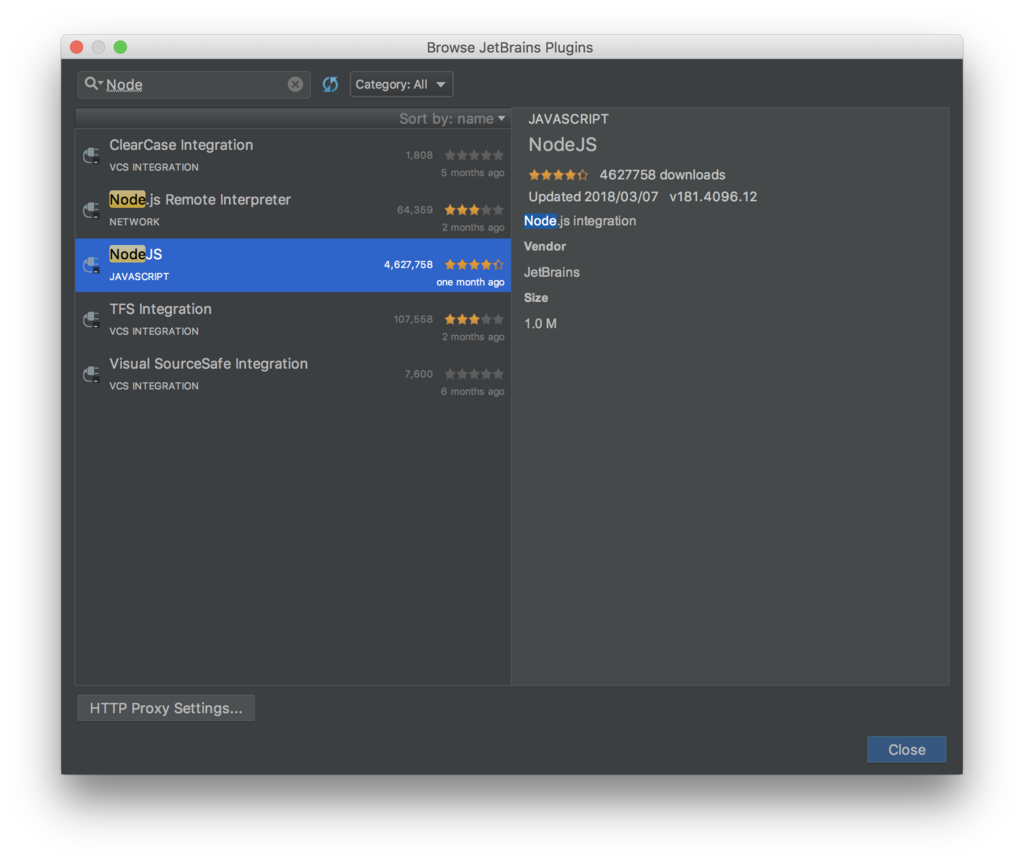Screen dimensions: 1024x862
Task: Click the 5 months ago label
Action: coord(472,173)
